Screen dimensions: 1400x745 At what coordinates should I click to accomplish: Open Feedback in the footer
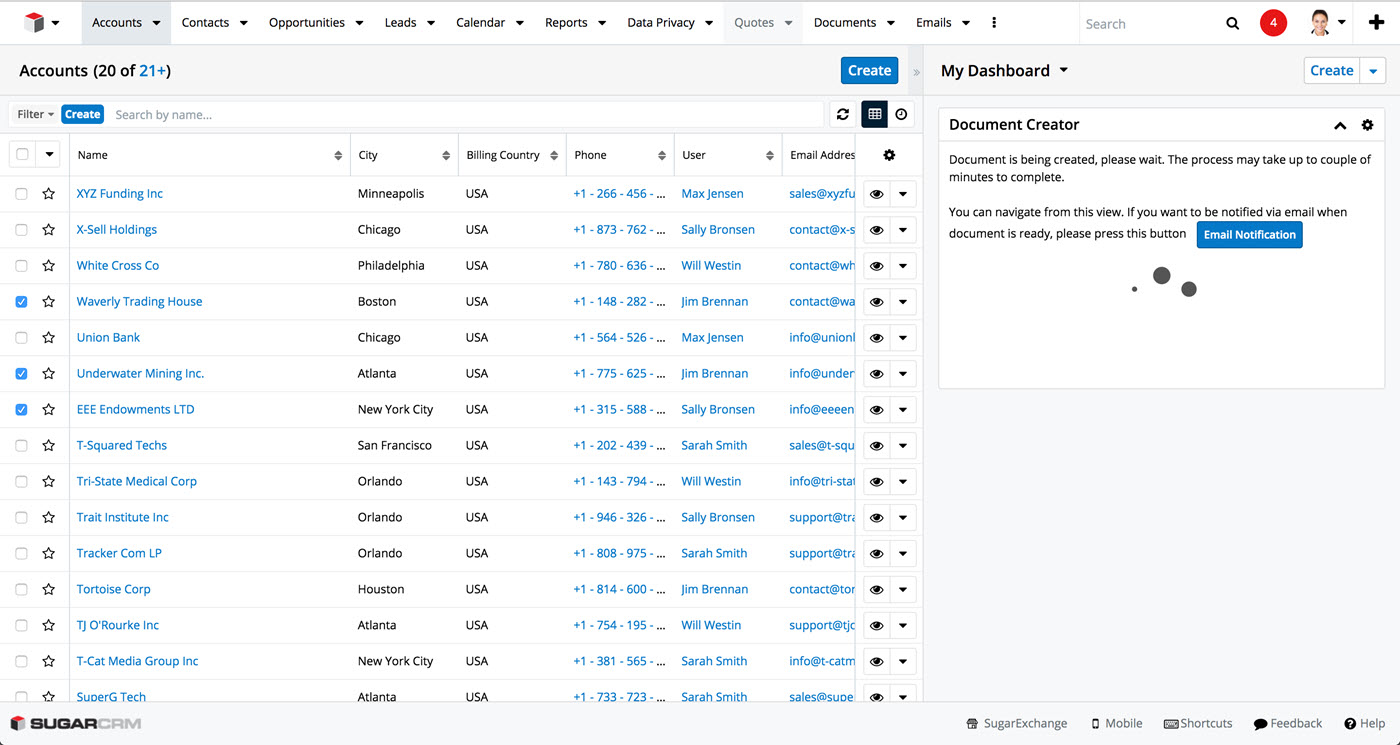point(1288,723)
